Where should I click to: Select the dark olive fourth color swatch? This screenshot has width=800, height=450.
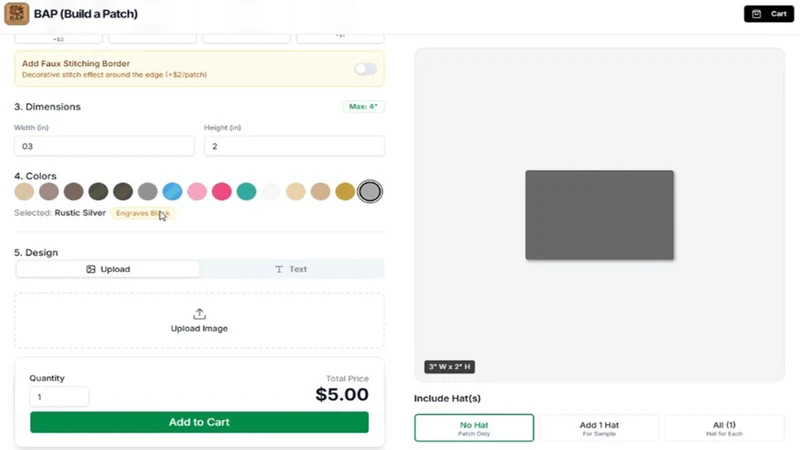(98, 191)
